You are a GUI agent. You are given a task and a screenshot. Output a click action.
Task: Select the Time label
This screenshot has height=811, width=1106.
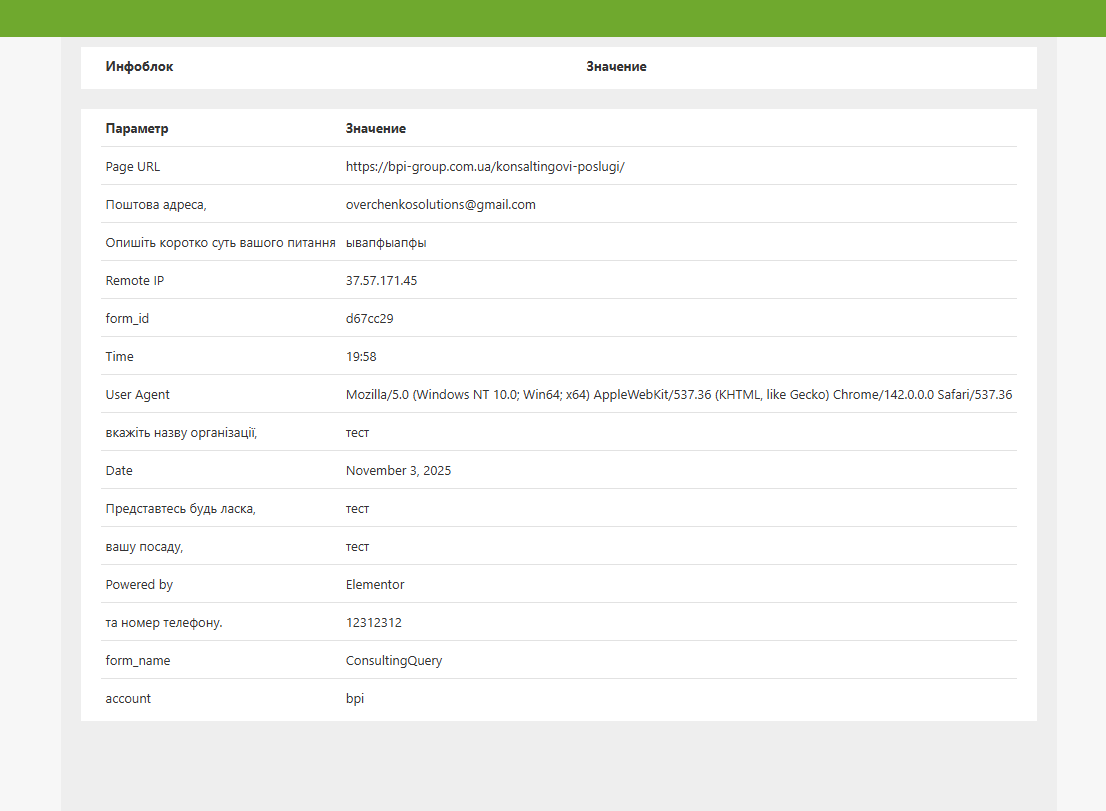(x=119, y=357)
